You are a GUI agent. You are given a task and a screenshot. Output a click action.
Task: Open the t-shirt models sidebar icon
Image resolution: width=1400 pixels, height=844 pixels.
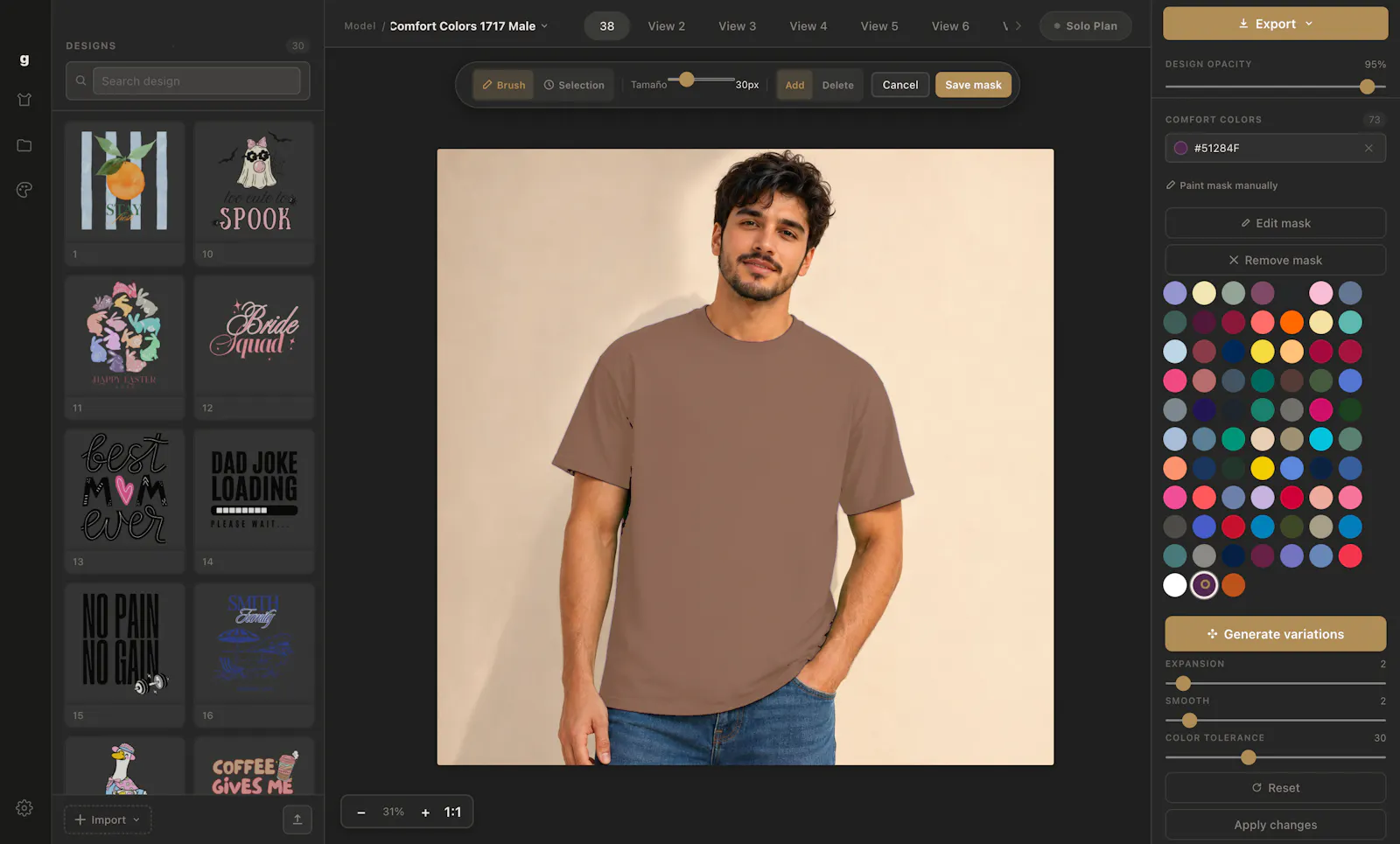(24, 100)
